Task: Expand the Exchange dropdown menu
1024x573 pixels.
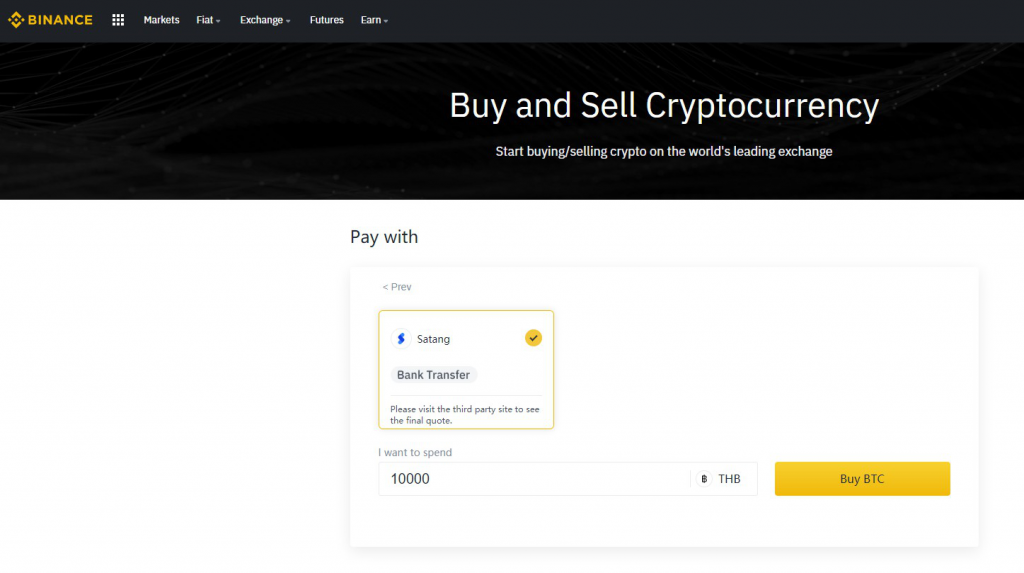Action: tap(265, 20)
